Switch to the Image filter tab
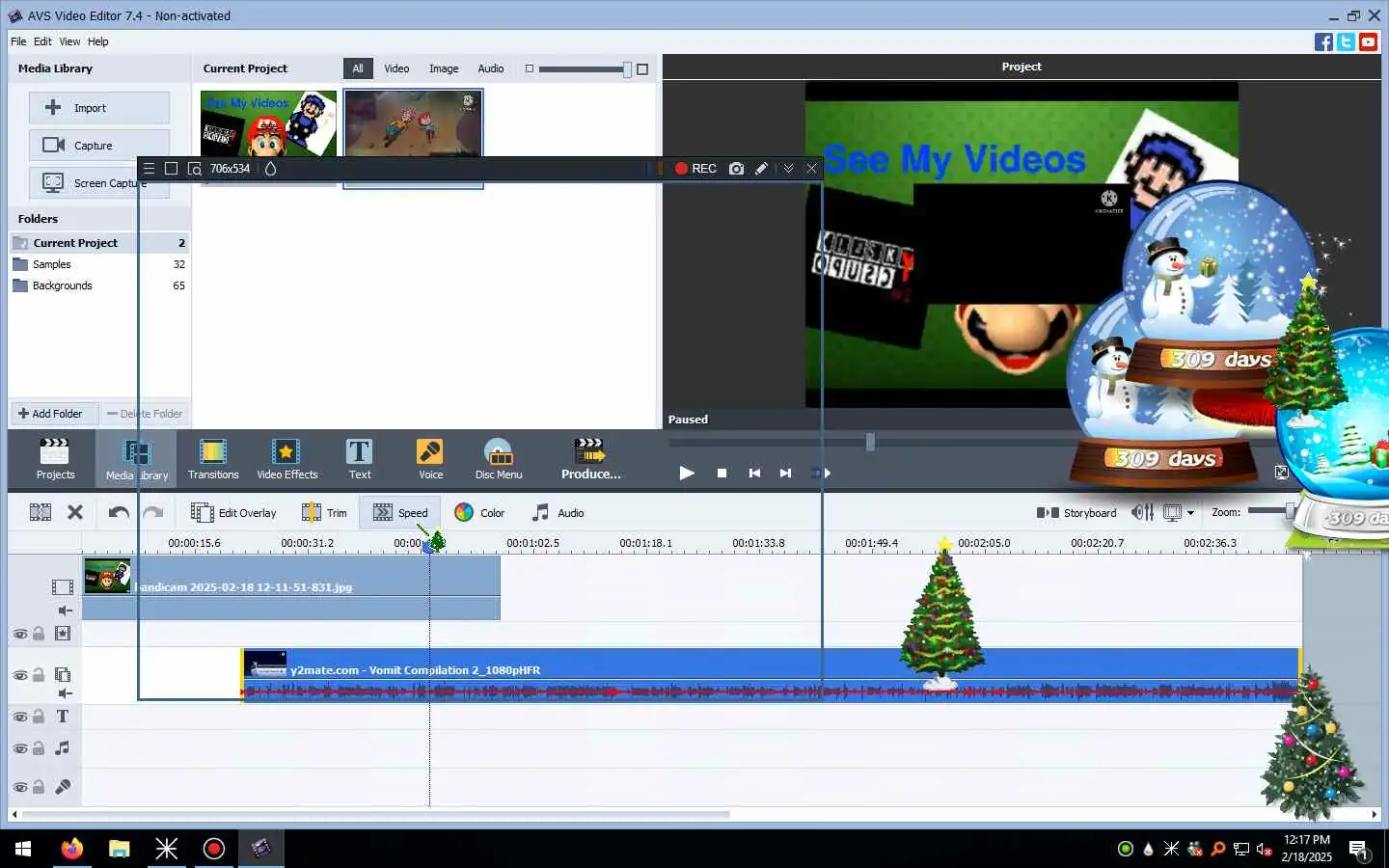 click(x=444, y=68)
